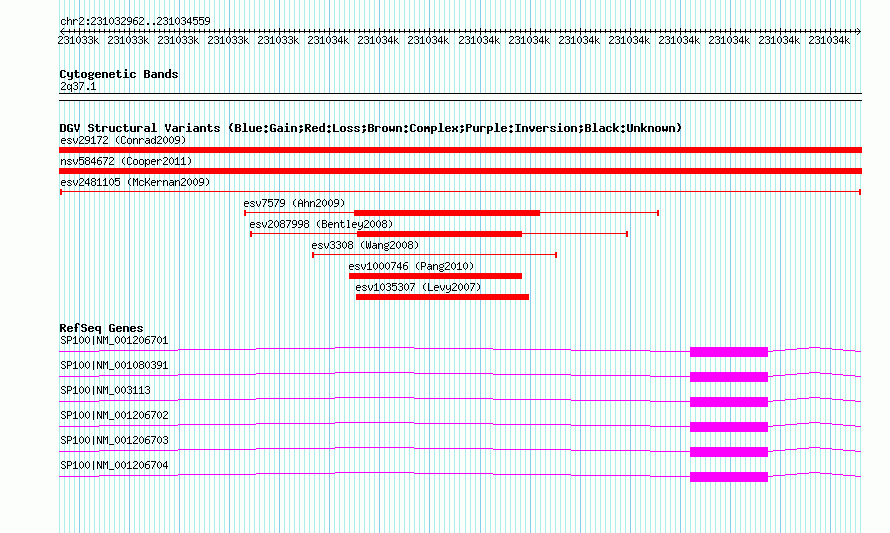Click the RefSeq Genes track title
This screenshot has width=890, height=533.
click(x=101, y=328)
